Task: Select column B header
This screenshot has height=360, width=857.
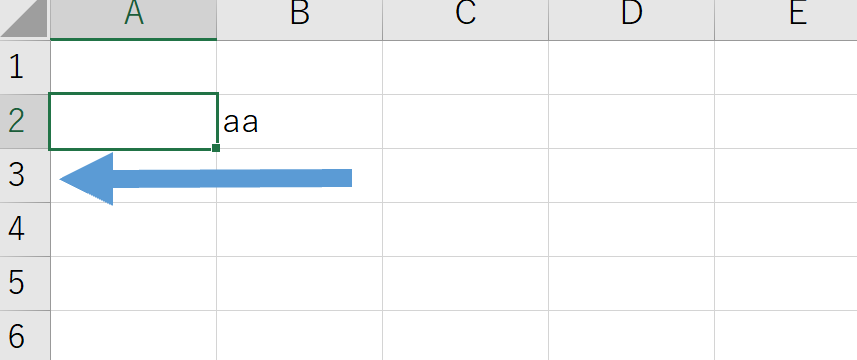Action: [300, 19]
